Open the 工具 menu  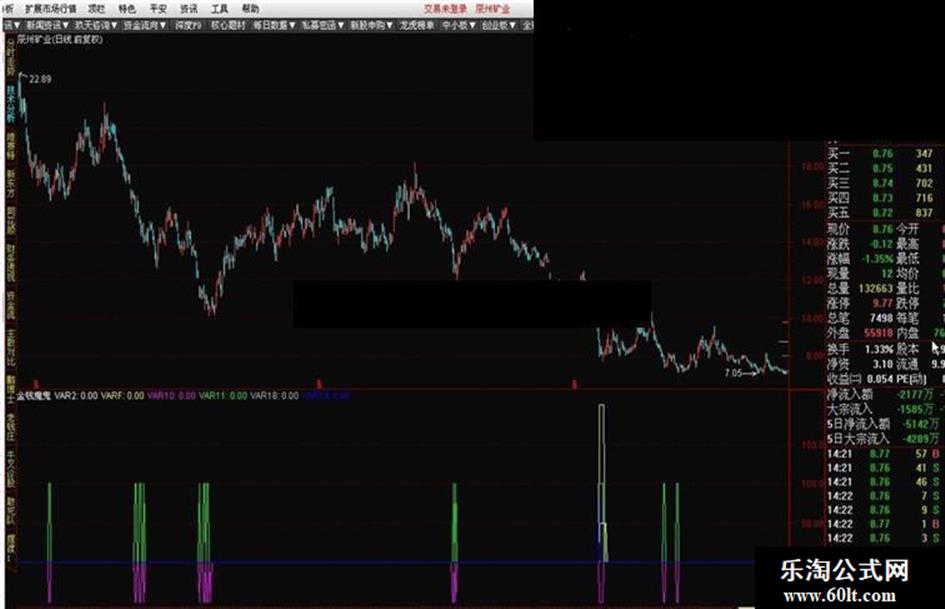219,8
